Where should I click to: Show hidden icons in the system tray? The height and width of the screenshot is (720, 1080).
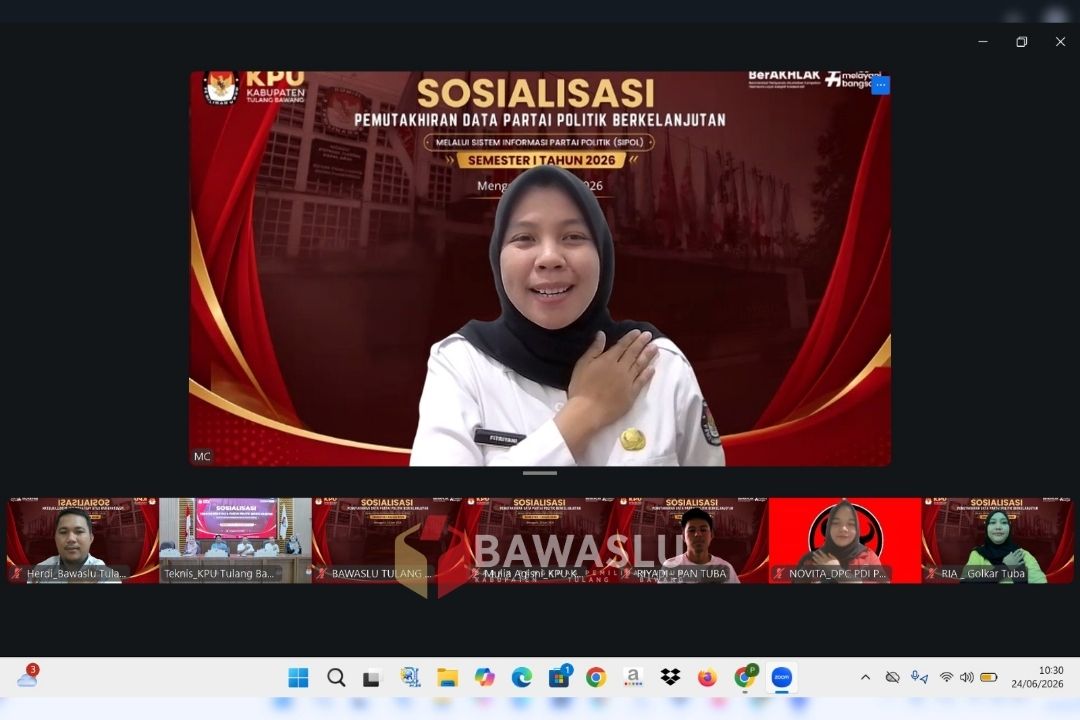click(x=865, y=677)
